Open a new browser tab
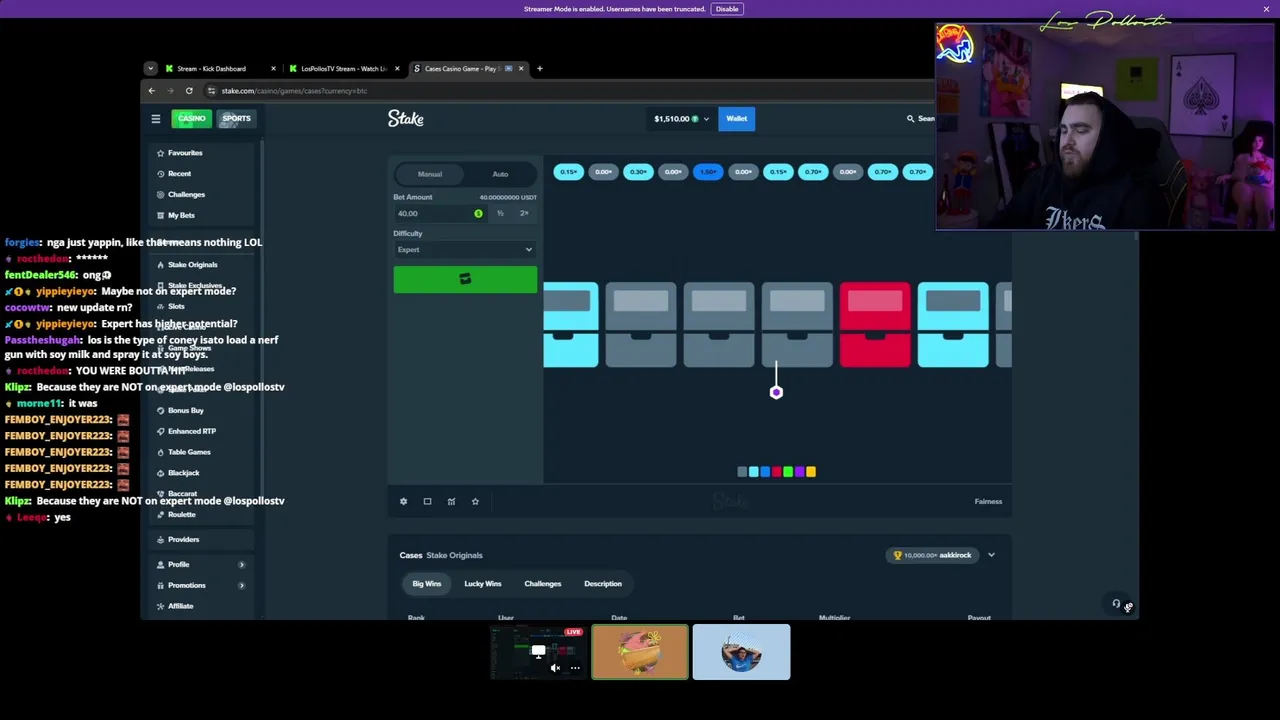This screenshot has width=1280, height=720. pos(539,69)
